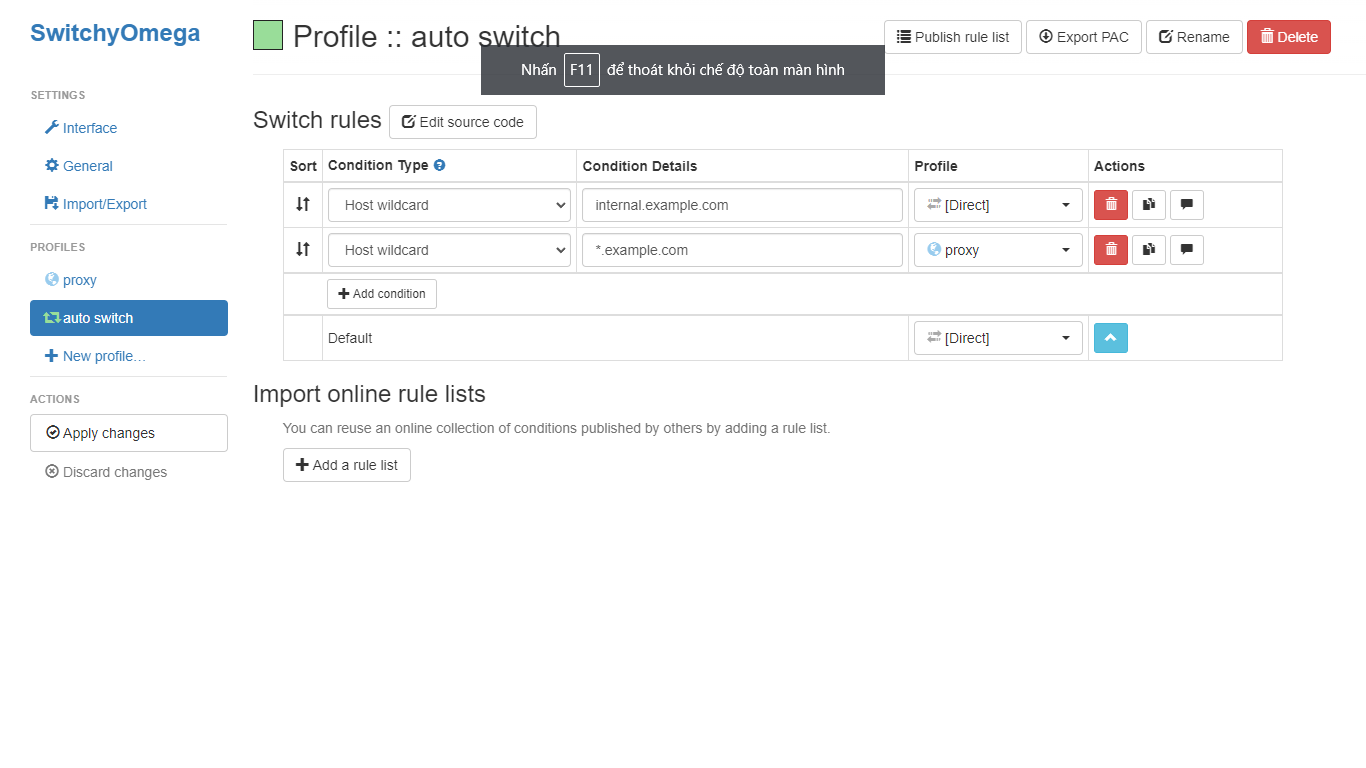Open note for the *.example.com rule
Viewport: 1366px width, 768px height.
(x=1187, y=250)
